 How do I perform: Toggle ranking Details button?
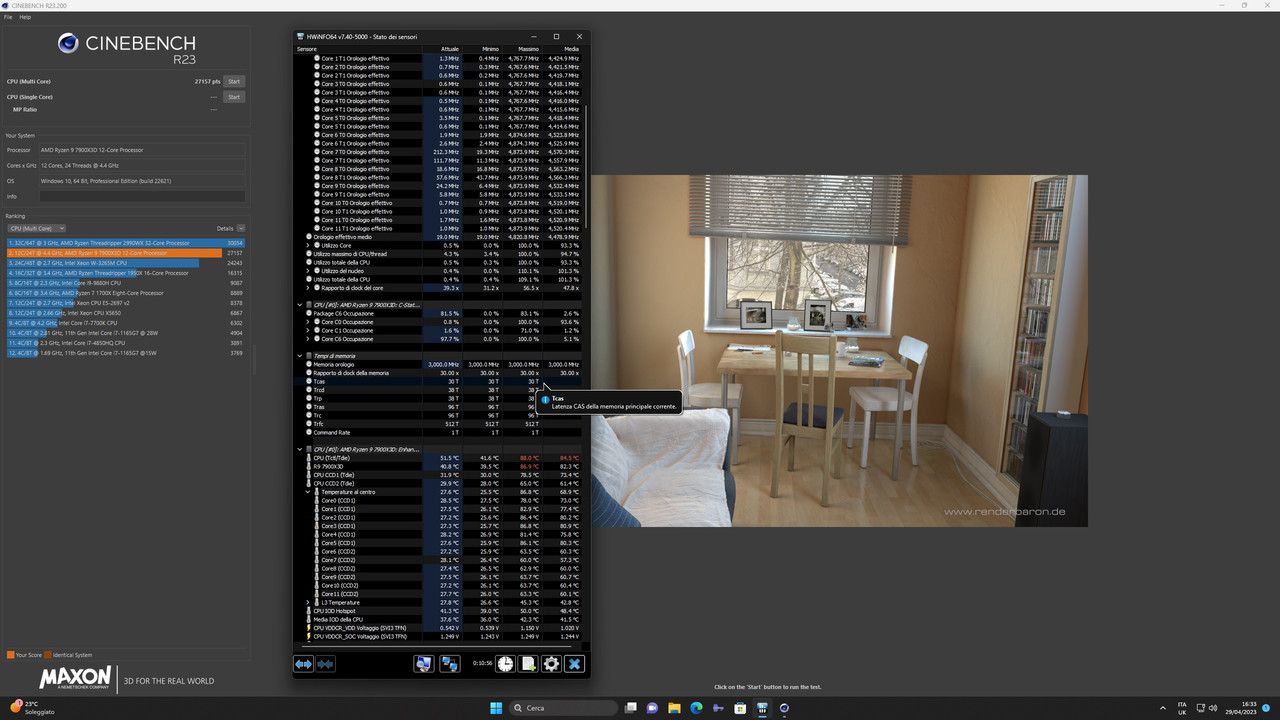[x=241, y=228]
